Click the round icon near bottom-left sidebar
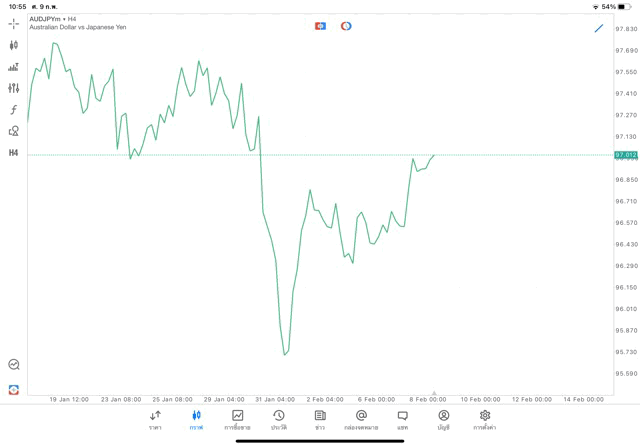The height and width of the screenshot is (447, 640). (13, 365)
